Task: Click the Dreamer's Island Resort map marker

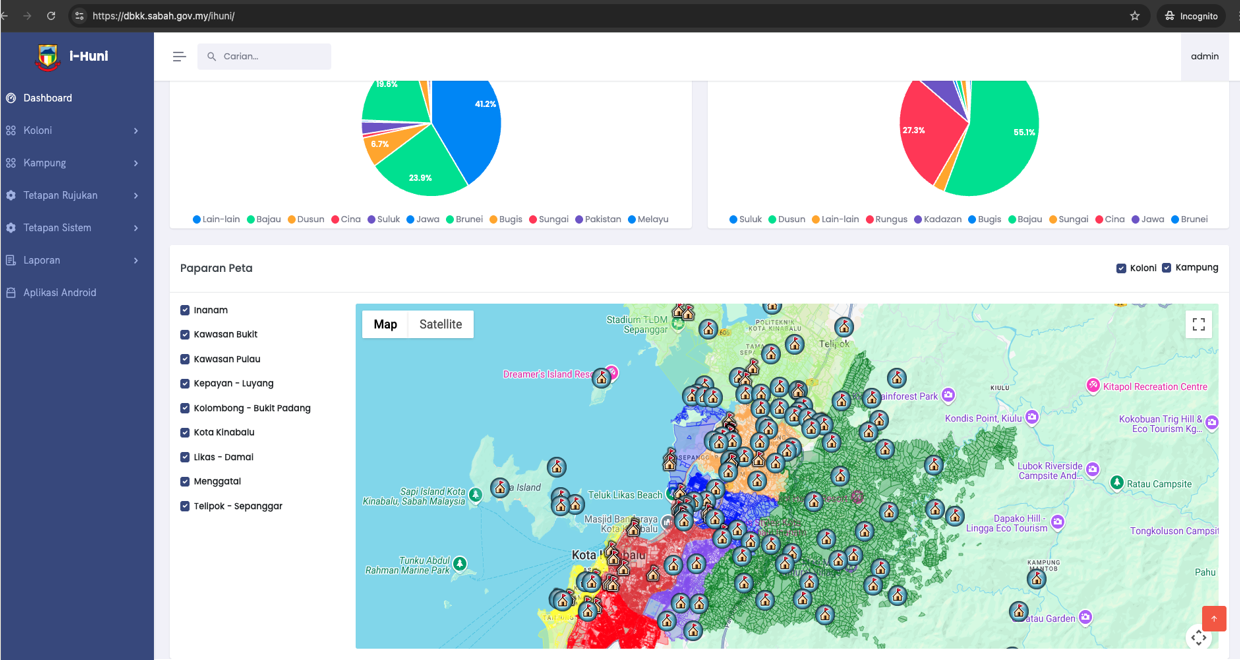Action: 611,373
